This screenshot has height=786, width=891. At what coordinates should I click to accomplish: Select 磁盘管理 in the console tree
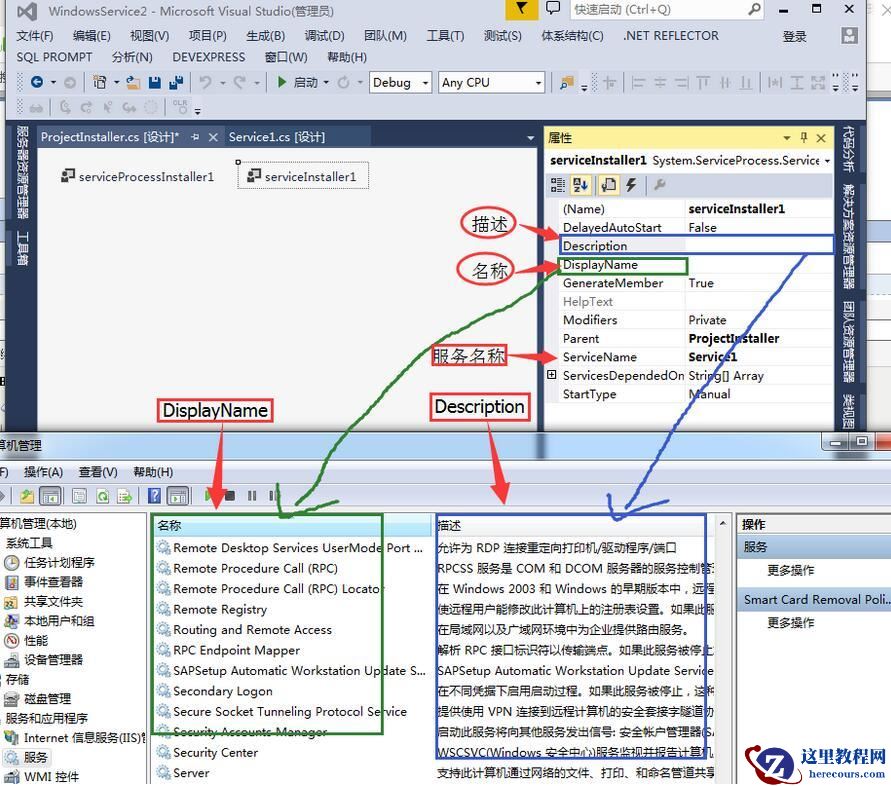38,699
